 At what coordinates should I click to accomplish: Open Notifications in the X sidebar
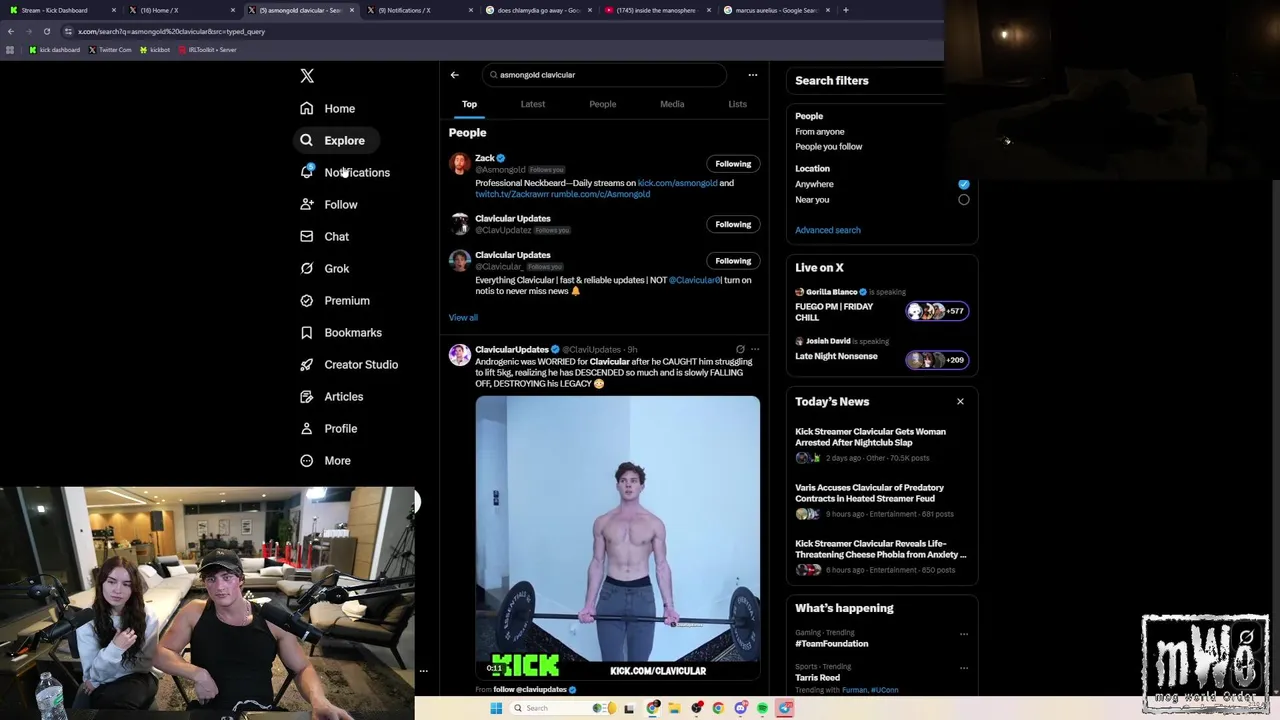pyautogui.click(x=345, y=172)
